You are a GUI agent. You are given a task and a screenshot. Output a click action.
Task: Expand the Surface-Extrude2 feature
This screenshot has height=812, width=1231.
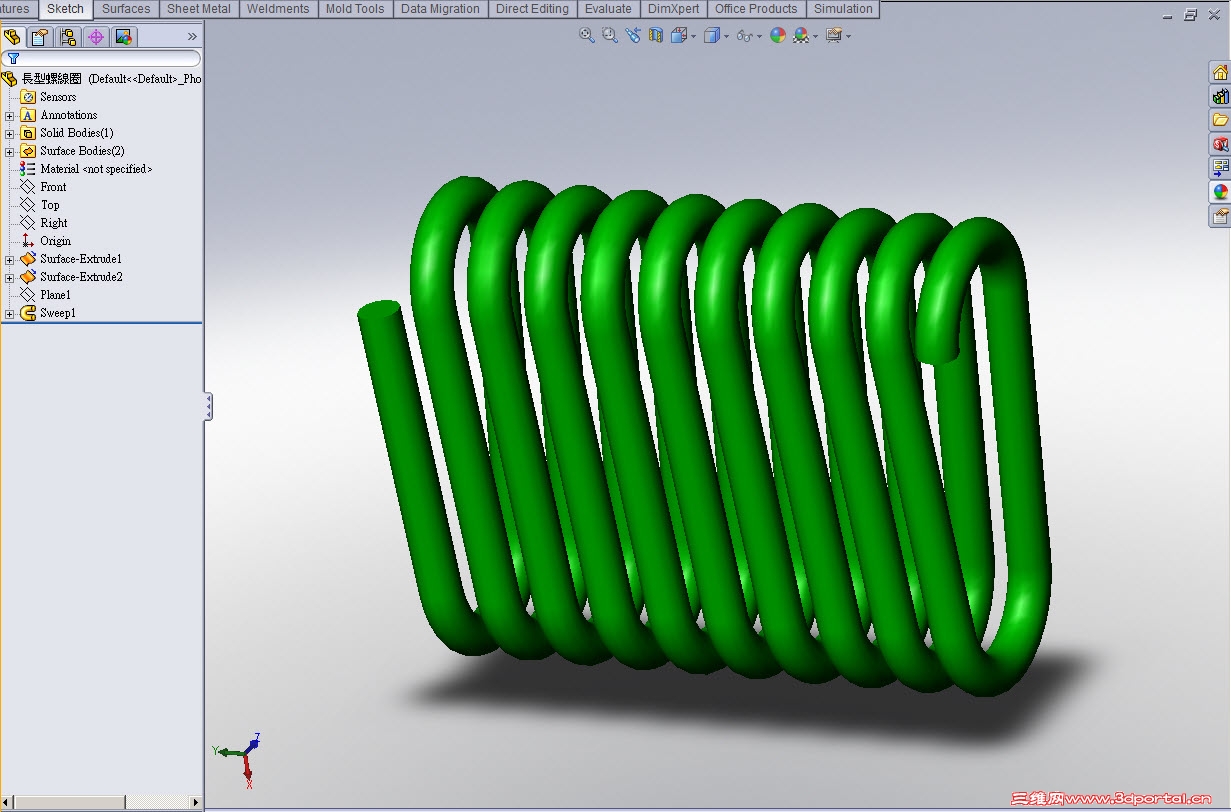coord(10,277)
